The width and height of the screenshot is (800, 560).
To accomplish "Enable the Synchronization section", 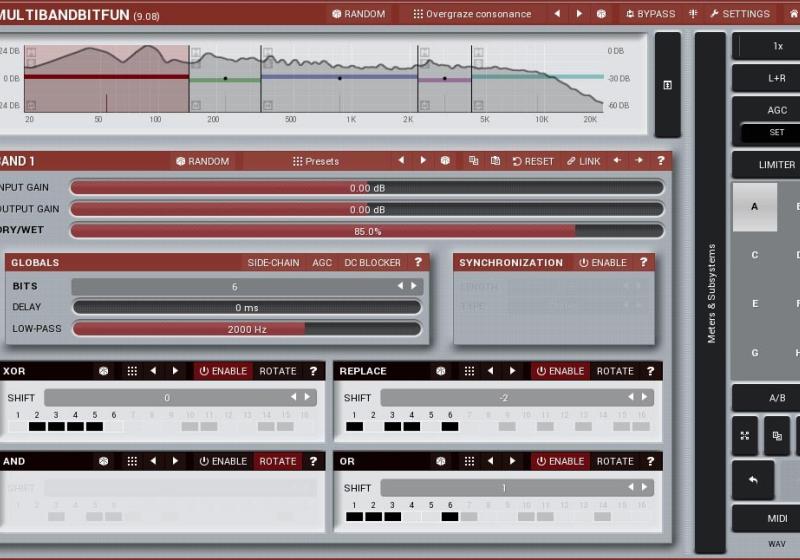I will (603, 263).
